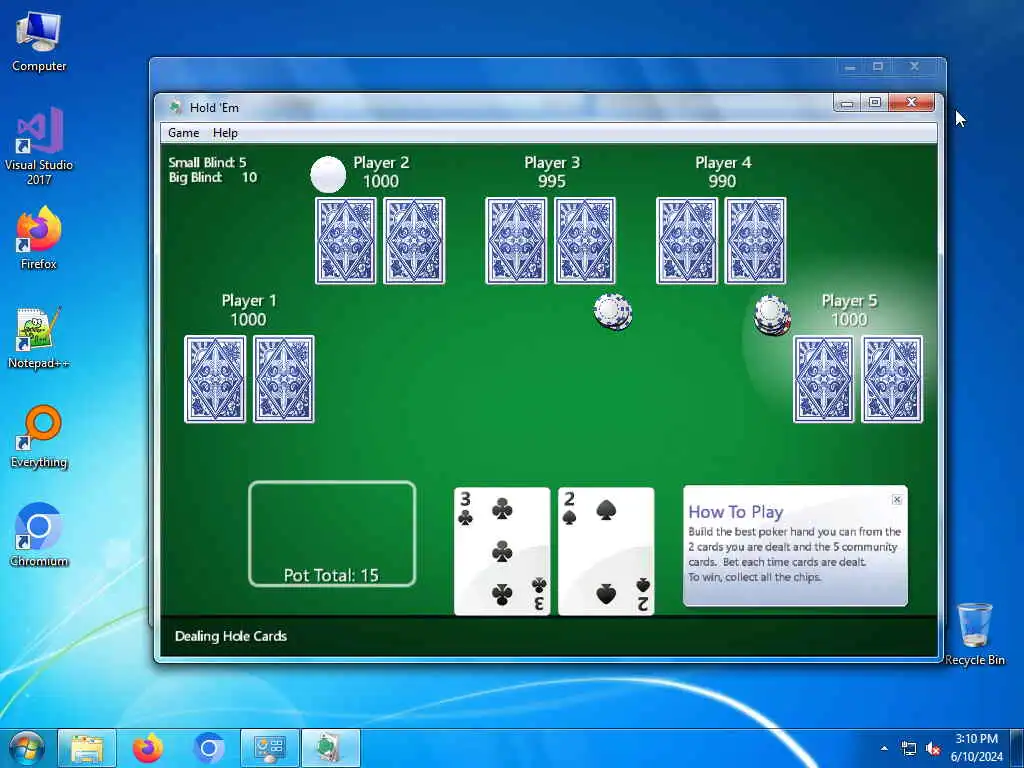The image size is (1024, 768).
Task: Click the chip stack beside Player 5
Action: tap(772, 315)
